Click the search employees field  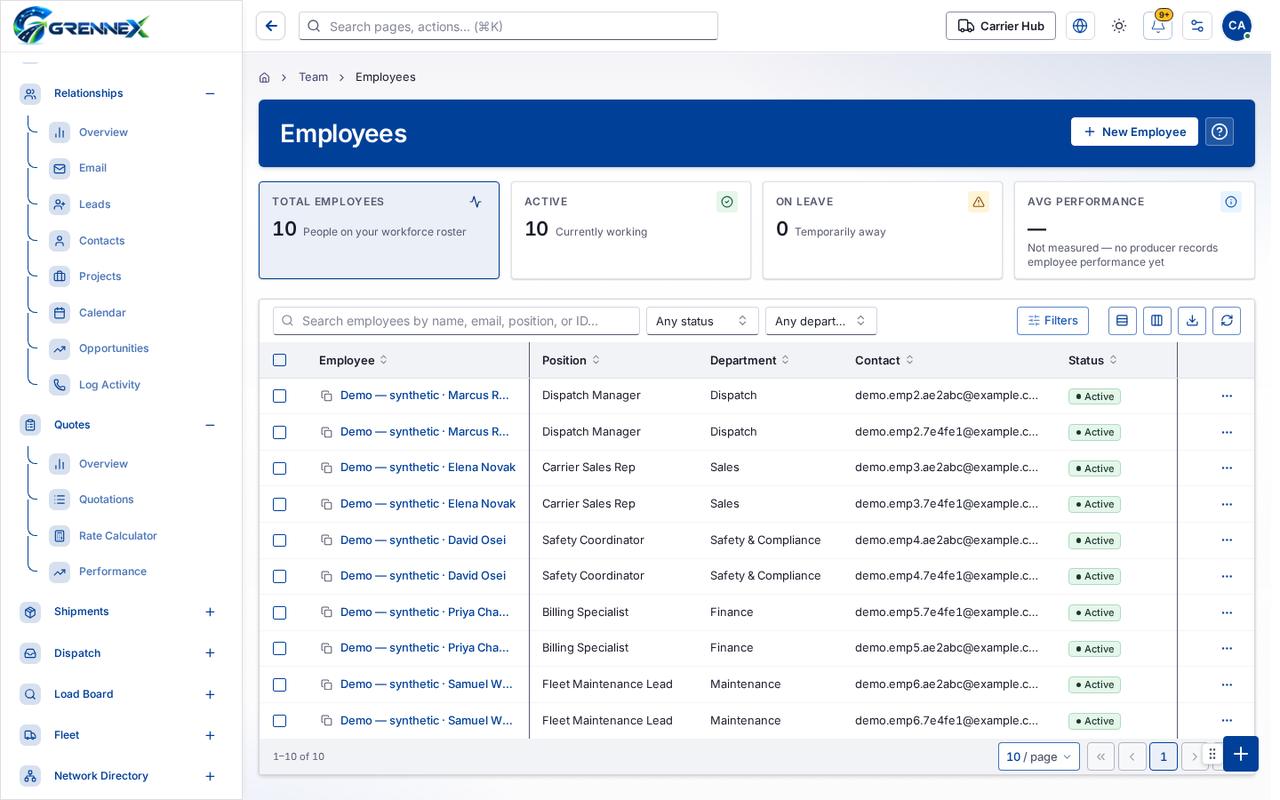456,321
